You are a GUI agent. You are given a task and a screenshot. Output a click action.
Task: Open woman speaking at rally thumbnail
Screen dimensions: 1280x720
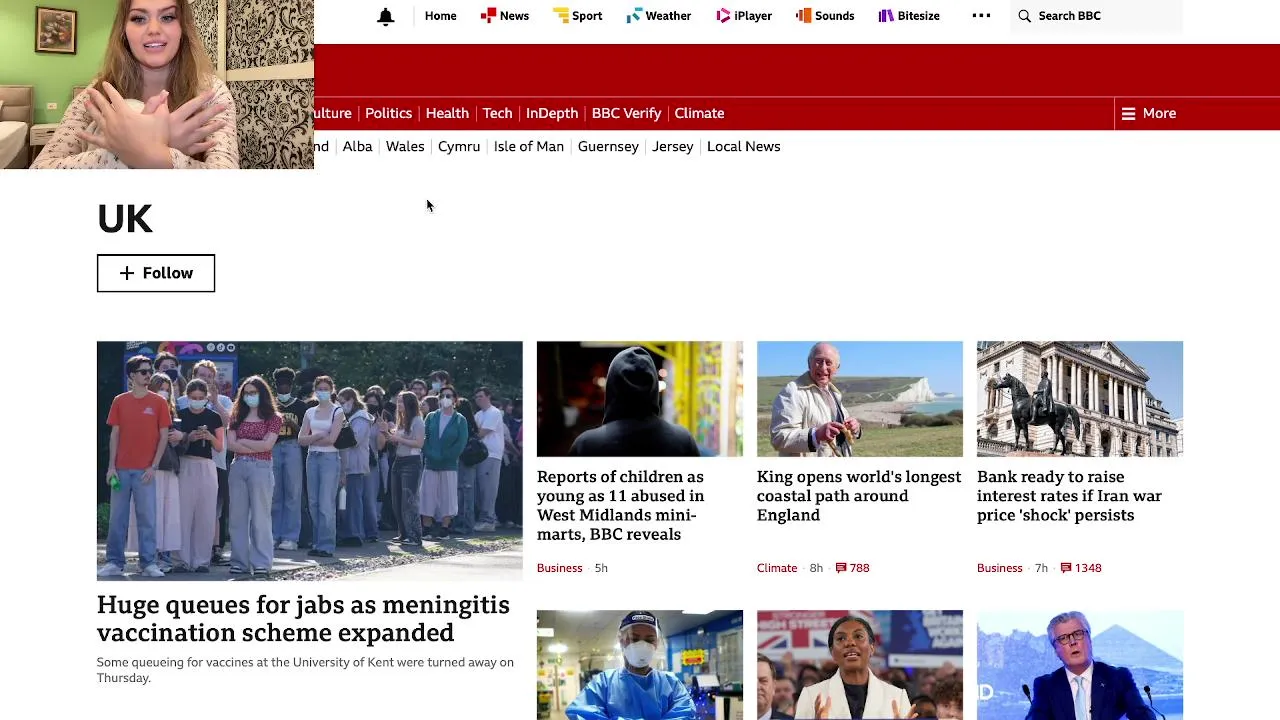[860, 665]
